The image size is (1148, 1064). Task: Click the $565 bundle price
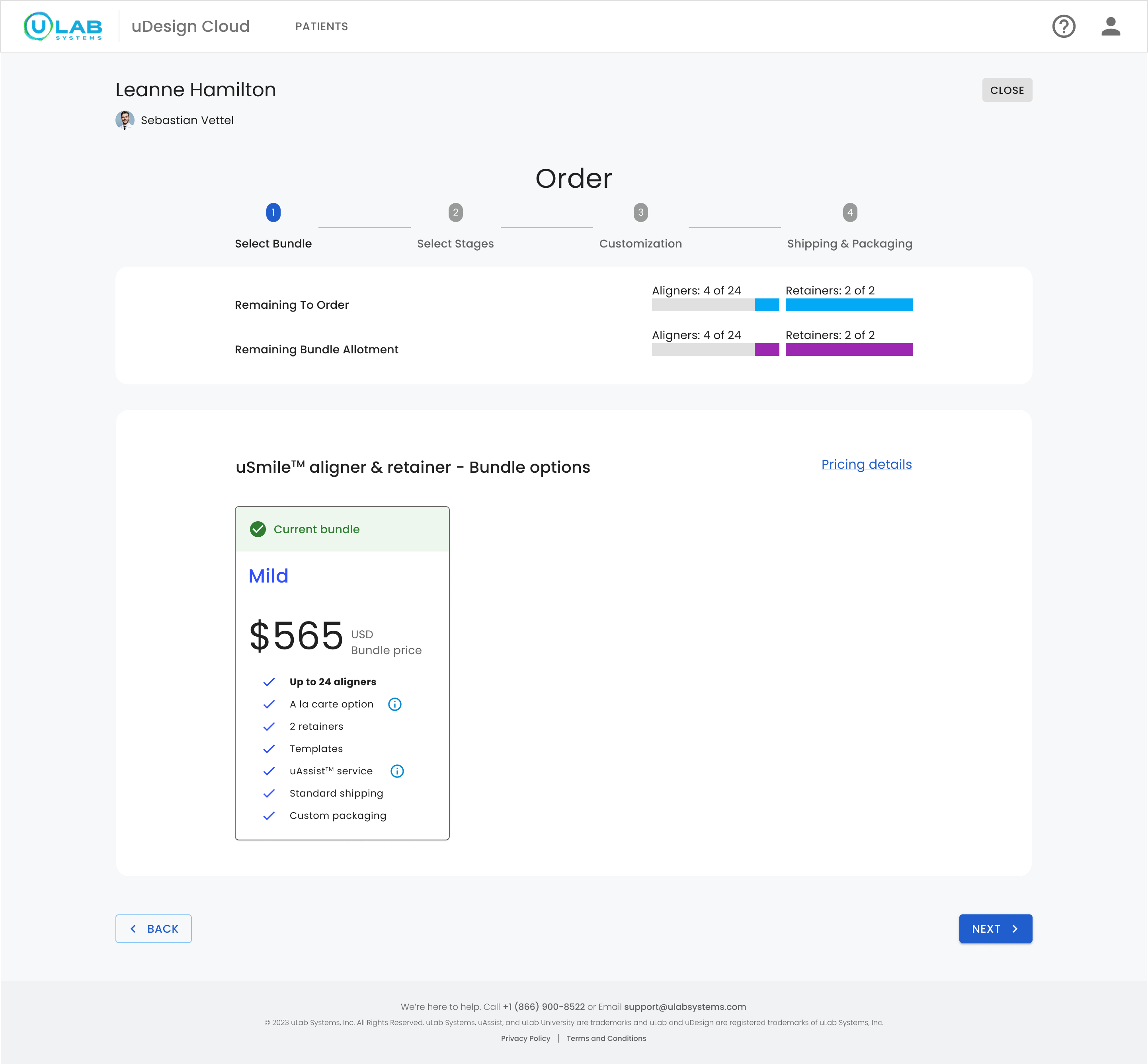pos(296,636)
